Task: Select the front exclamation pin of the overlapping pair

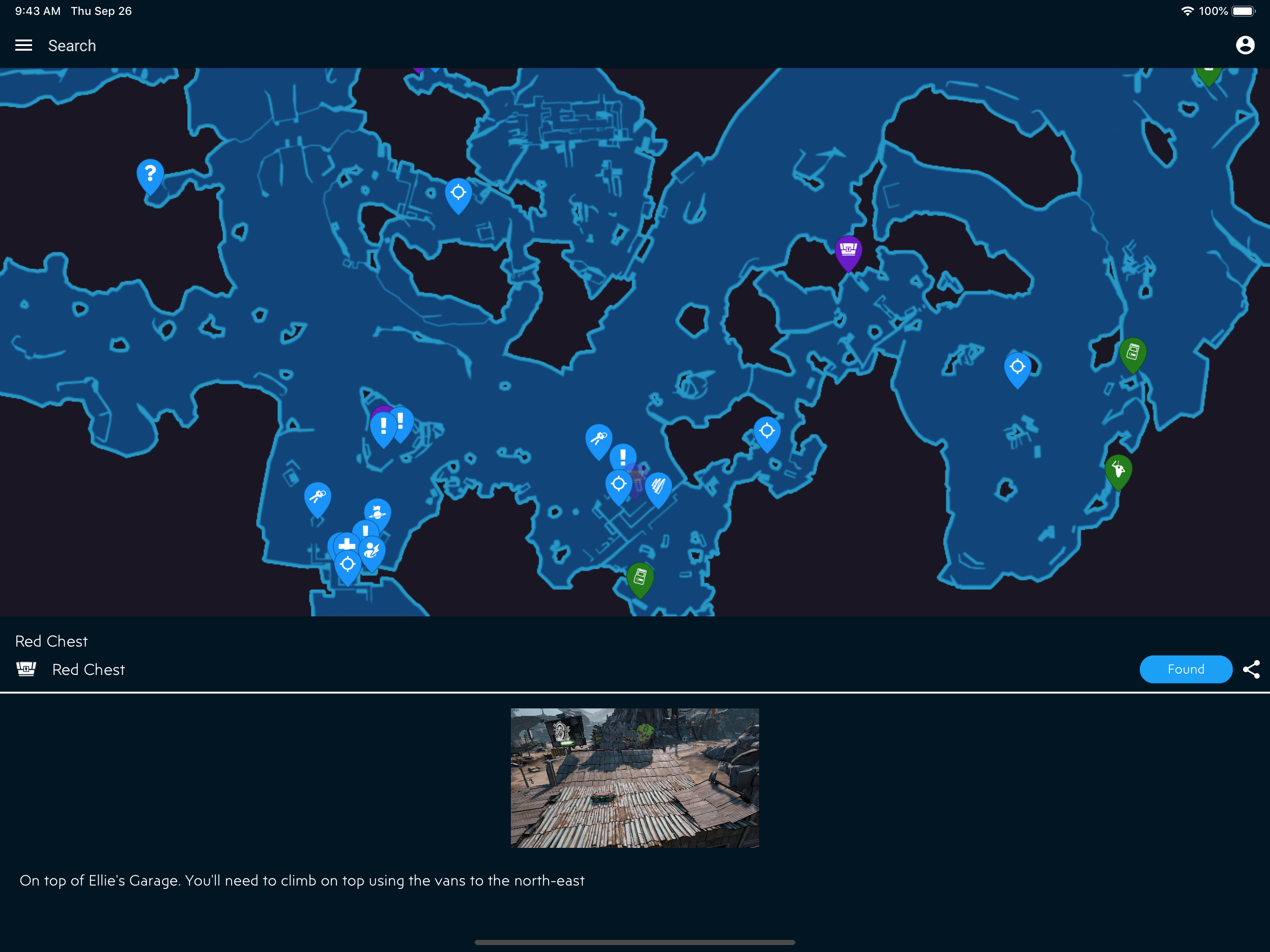Action: point(383,430)
